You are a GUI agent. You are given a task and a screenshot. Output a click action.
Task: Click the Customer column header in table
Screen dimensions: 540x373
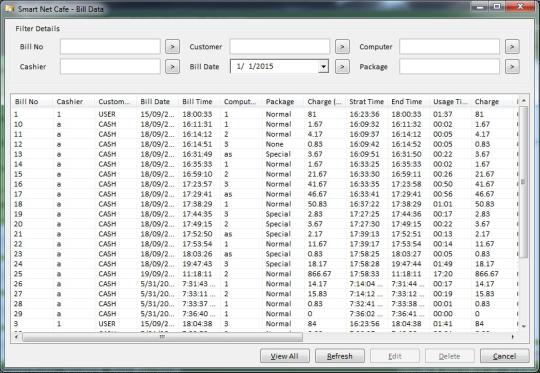(116, 102)
